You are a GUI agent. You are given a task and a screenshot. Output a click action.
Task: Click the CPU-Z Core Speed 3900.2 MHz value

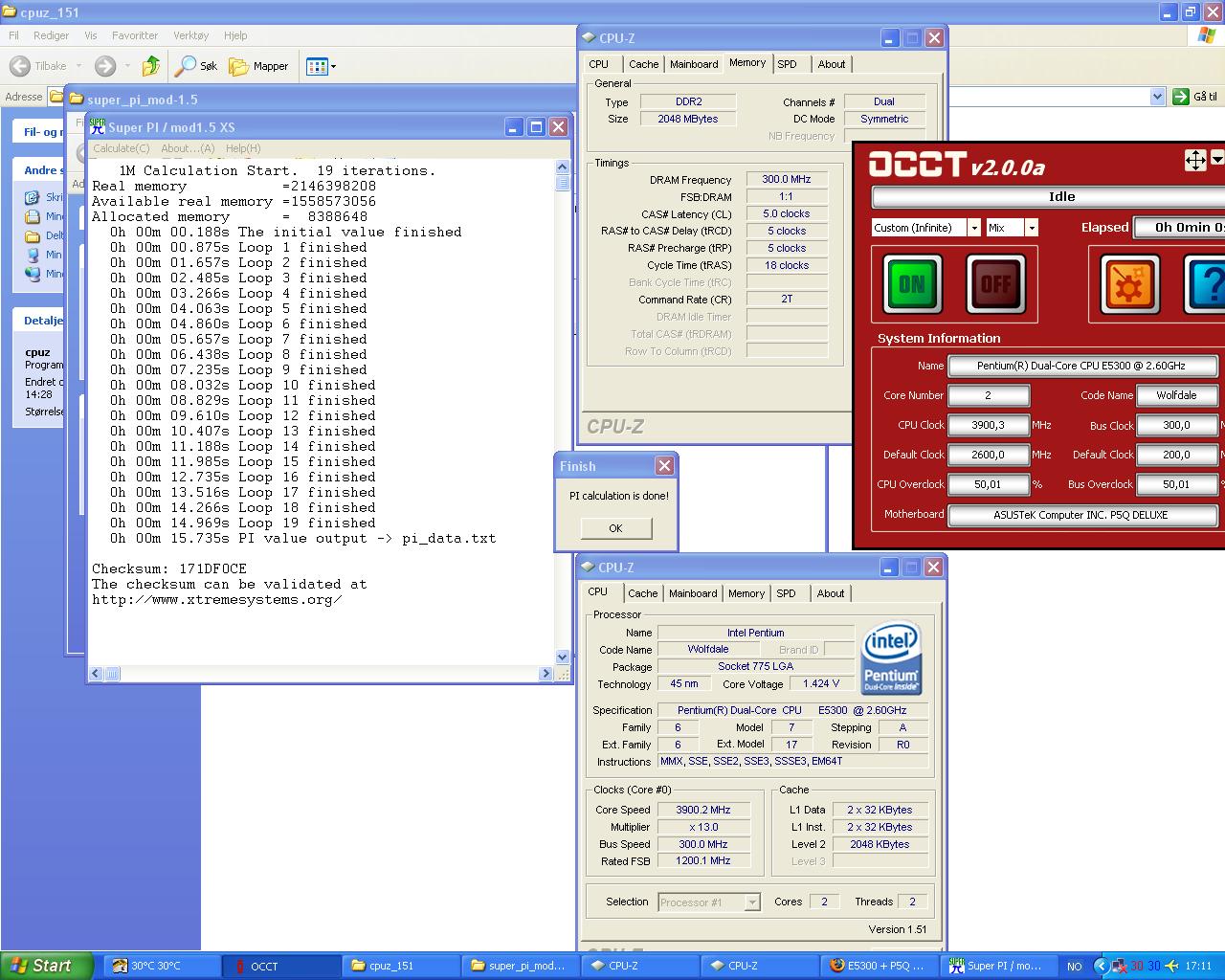coord(703,810)
